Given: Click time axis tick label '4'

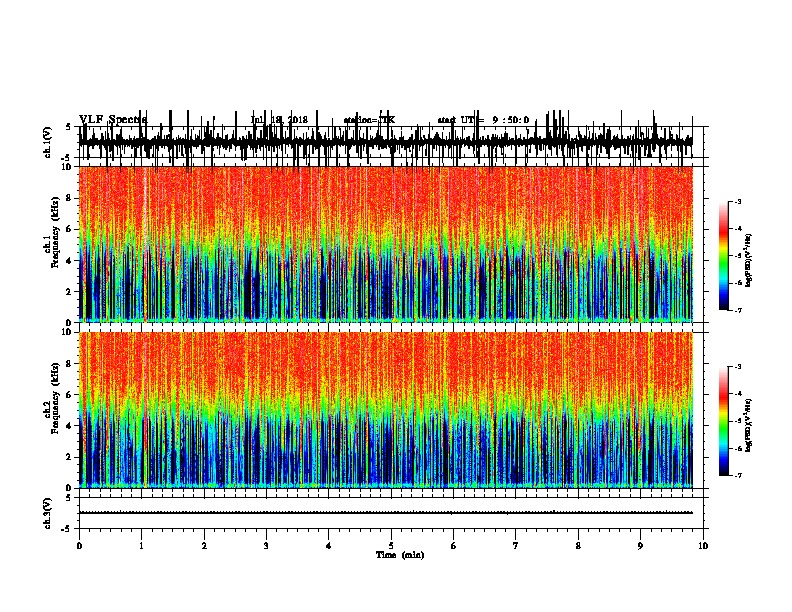Looking at the screenshot, I should (329, 546).
